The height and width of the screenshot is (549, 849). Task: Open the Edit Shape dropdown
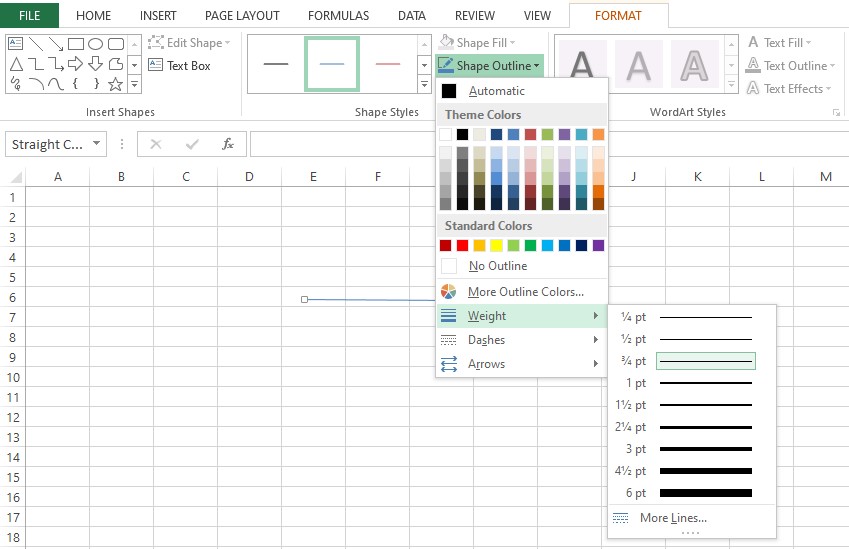tap(189, 43)
